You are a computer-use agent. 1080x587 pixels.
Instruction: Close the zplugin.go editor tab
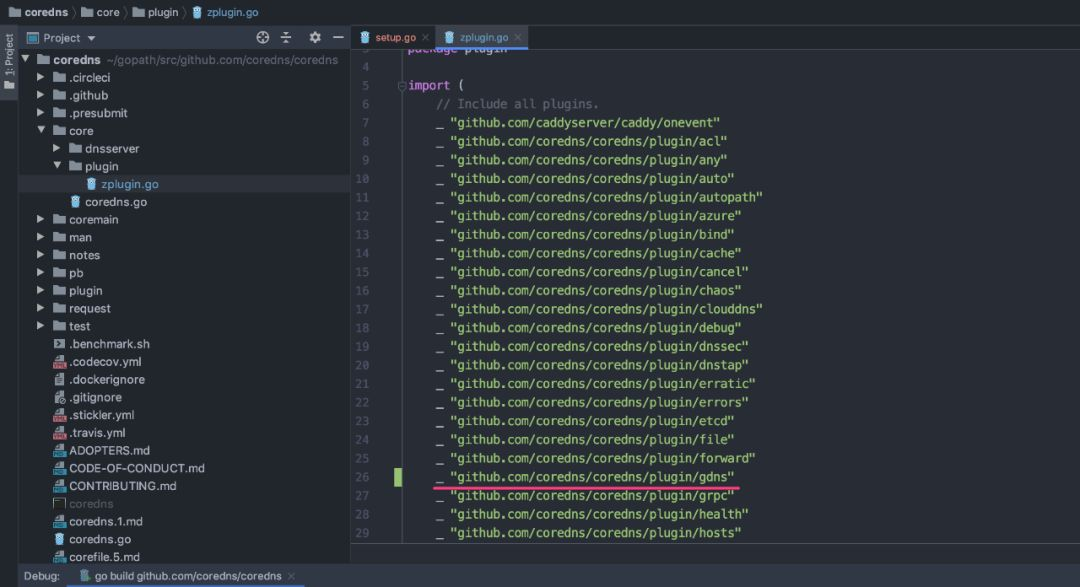coord(518,38)
